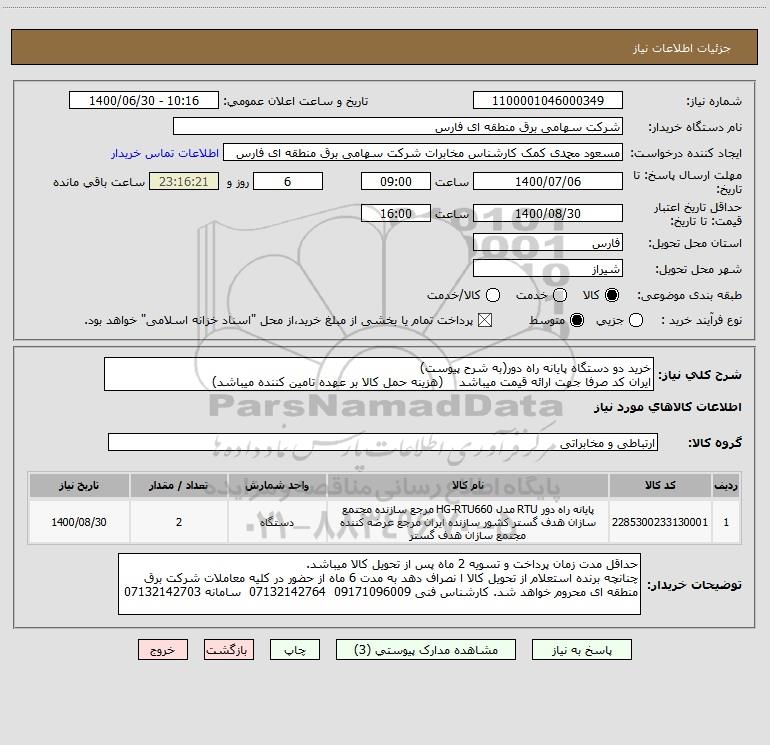The image size is (770, 745).
Task: Click the response deadline date 1400/07/06 field
Action: point(548,181)
